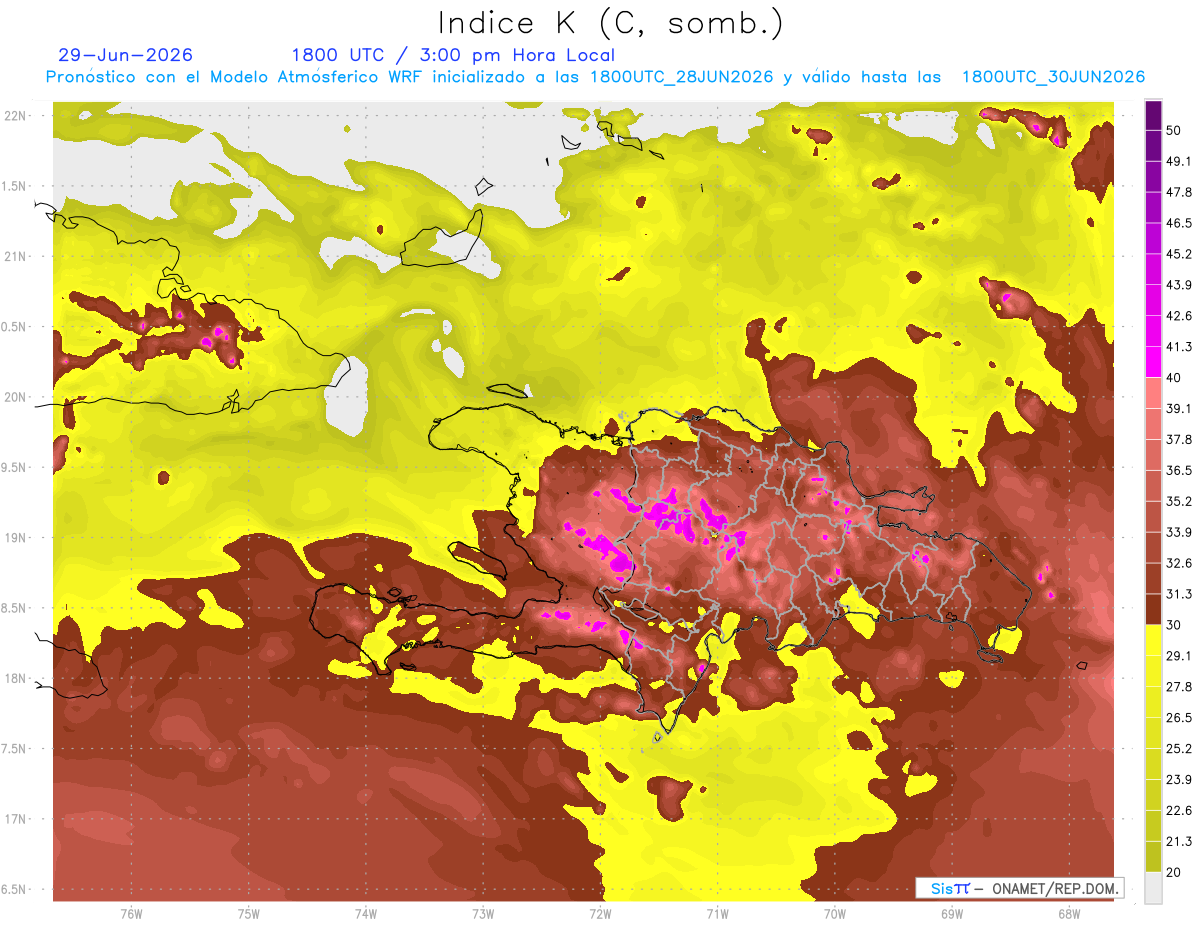The image size is (1200, 927).
Task: Click the colorbar value "49.1"
Action: tap(1179, 161)
